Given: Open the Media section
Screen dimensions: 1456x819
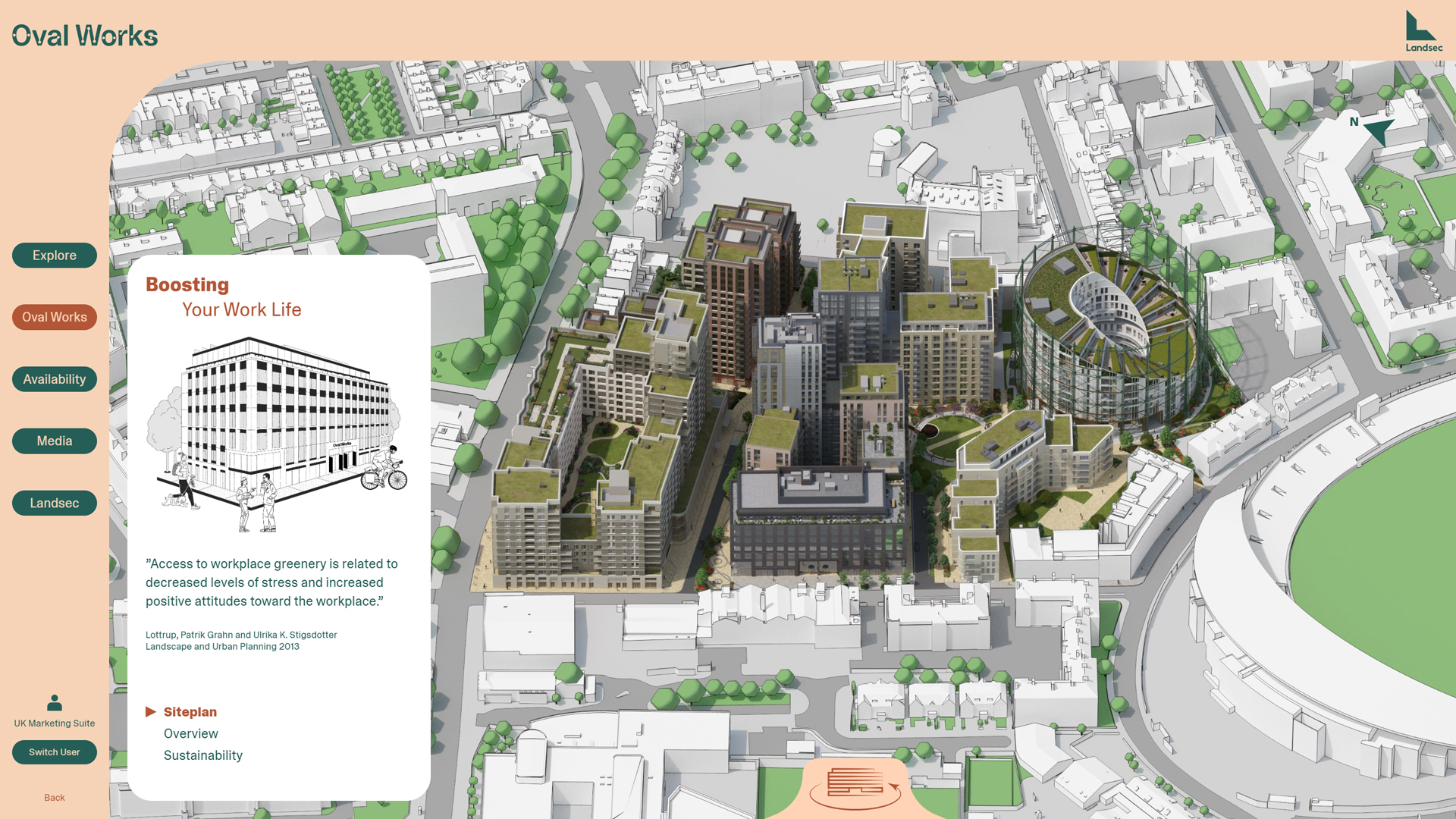Looking at the screenshot, I should point(55,441).
